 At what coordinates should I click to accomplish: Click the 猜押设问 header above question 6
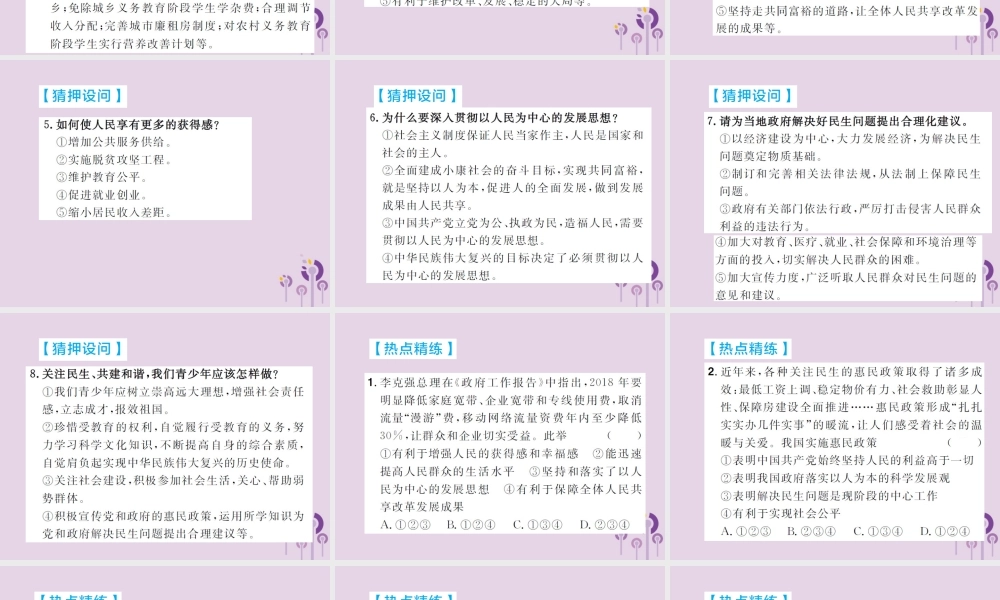coord(416,96)
